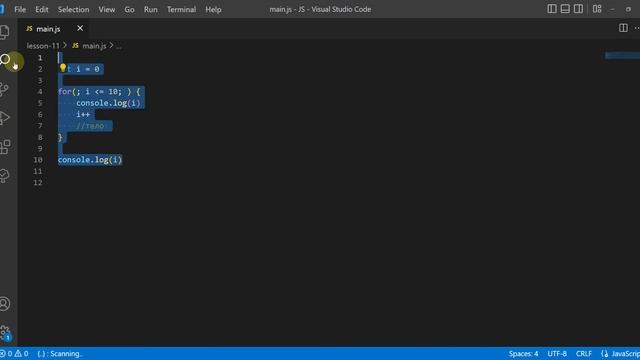Click the lightbulb quick-fix icon on line 2

[63, 68]
